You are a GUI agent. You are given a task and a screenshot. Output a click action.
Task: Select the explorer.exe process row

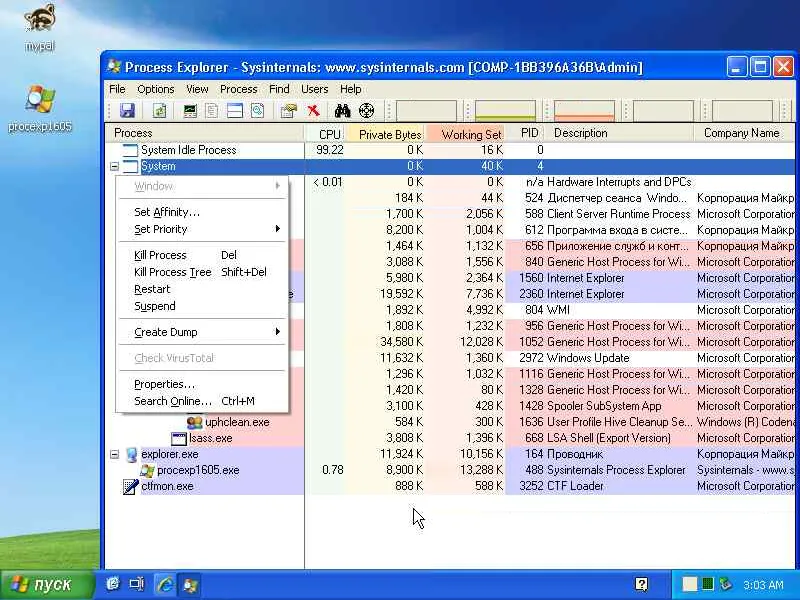(x=449, y=454)
